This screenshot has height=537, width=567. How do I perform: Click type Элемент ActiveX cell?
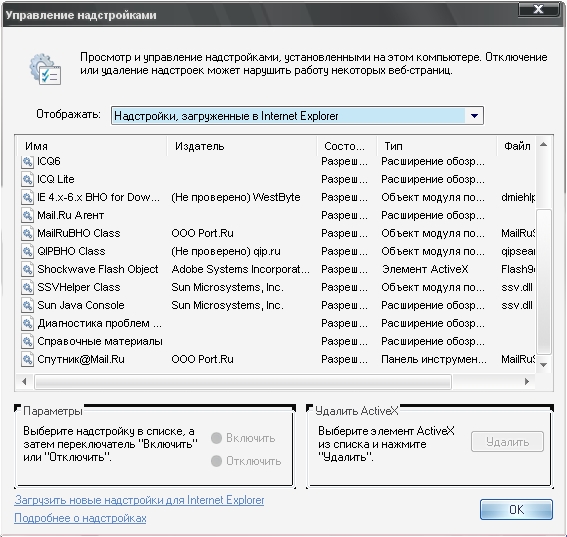(425, 269)
